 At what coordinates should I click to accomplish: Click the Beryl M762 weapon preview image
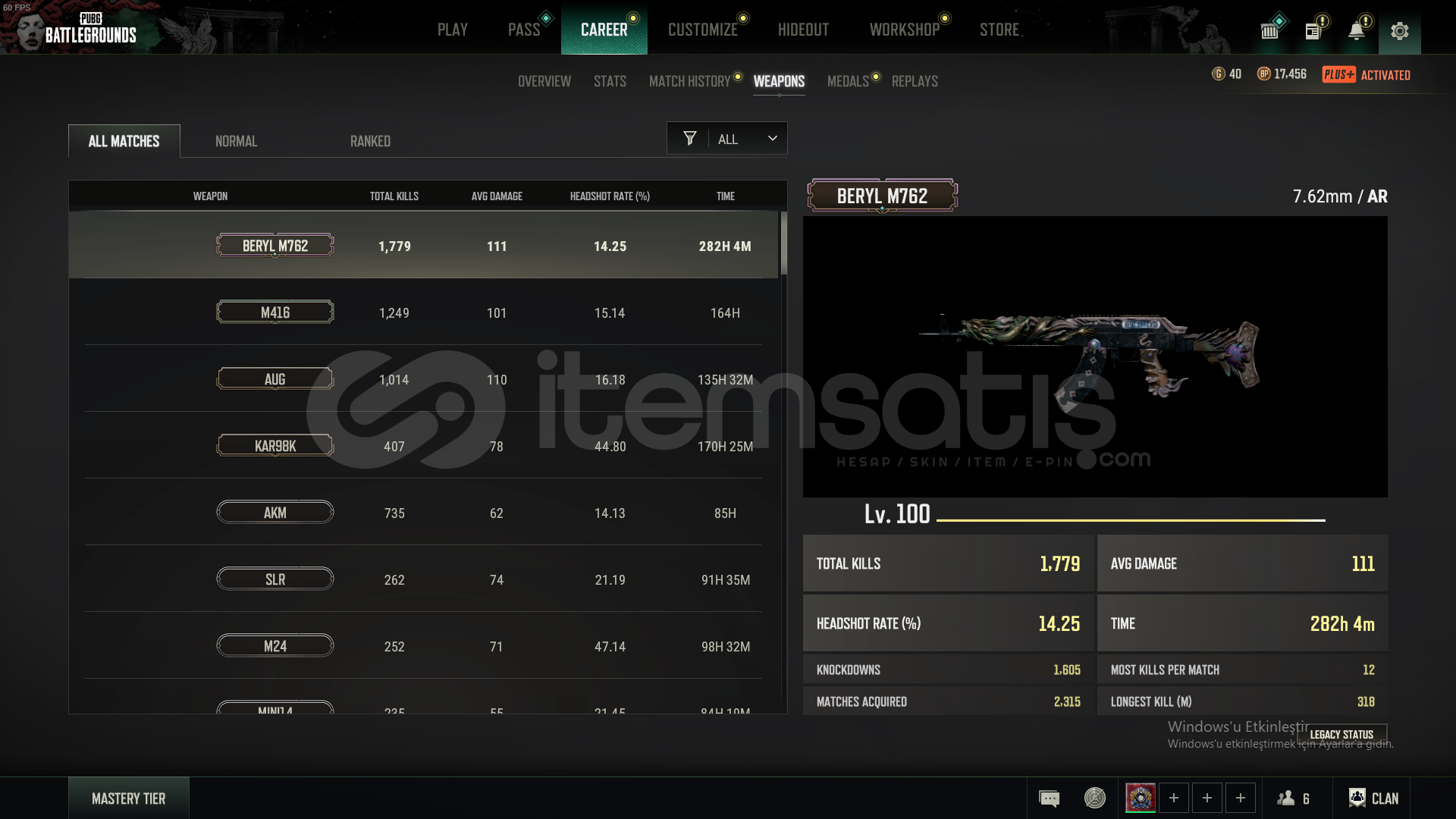(1095, 356)
